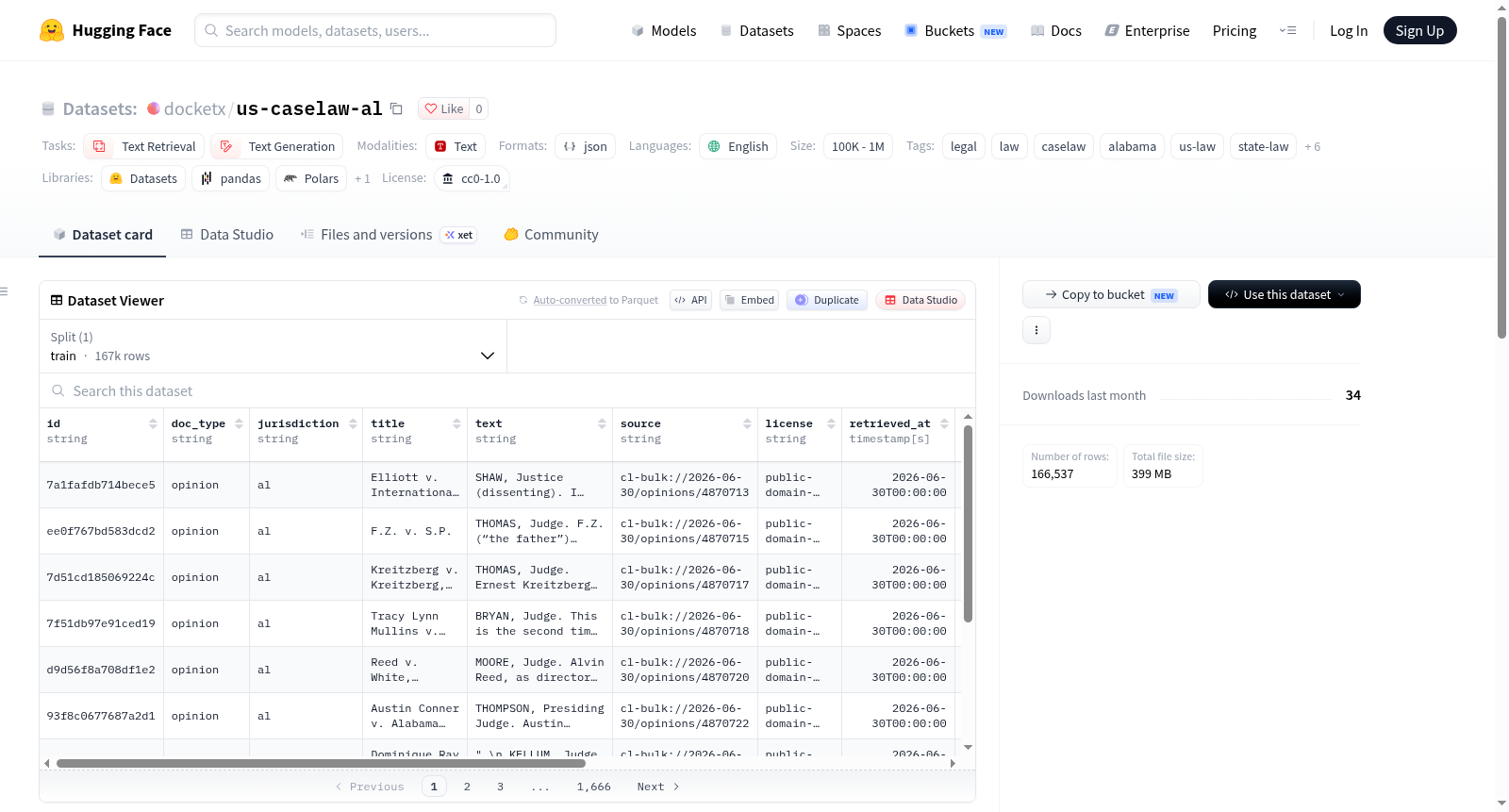Click the legal tag
Viewport: 1509px width, 812px height.
click(963, 146)
